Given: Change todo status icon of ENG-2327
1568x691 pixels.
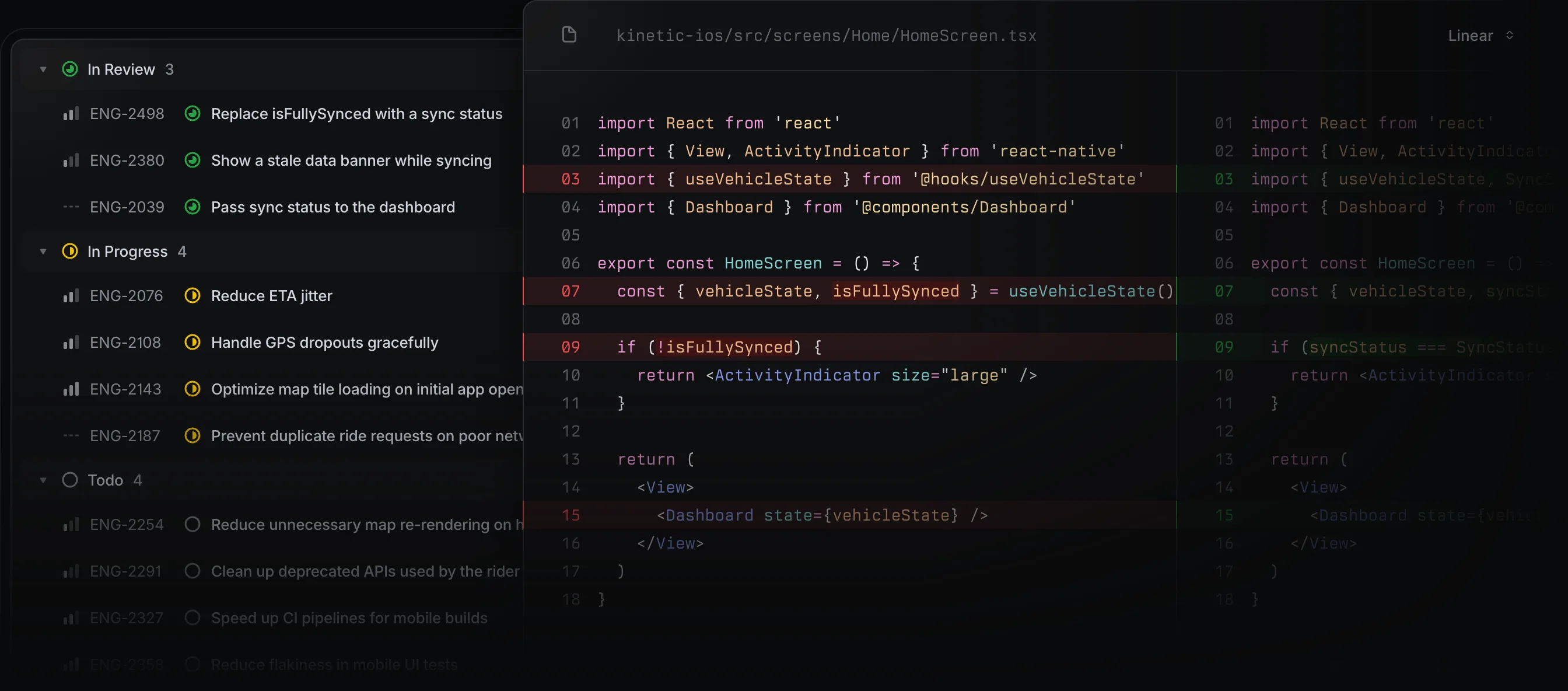Looking at the screenshot, I should coord(192,618).
